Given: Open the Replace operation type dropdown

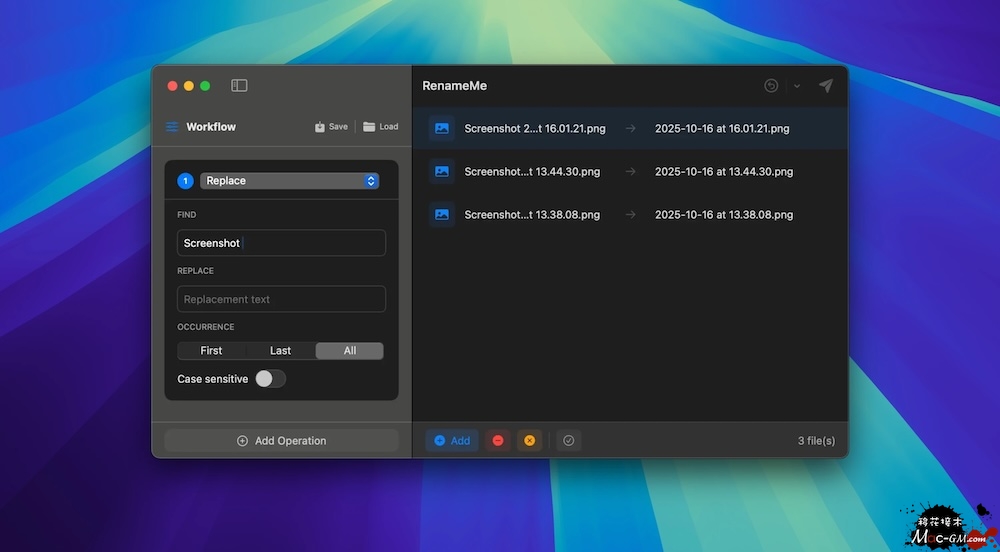Looking at the screenshot, I should [289, 181].
